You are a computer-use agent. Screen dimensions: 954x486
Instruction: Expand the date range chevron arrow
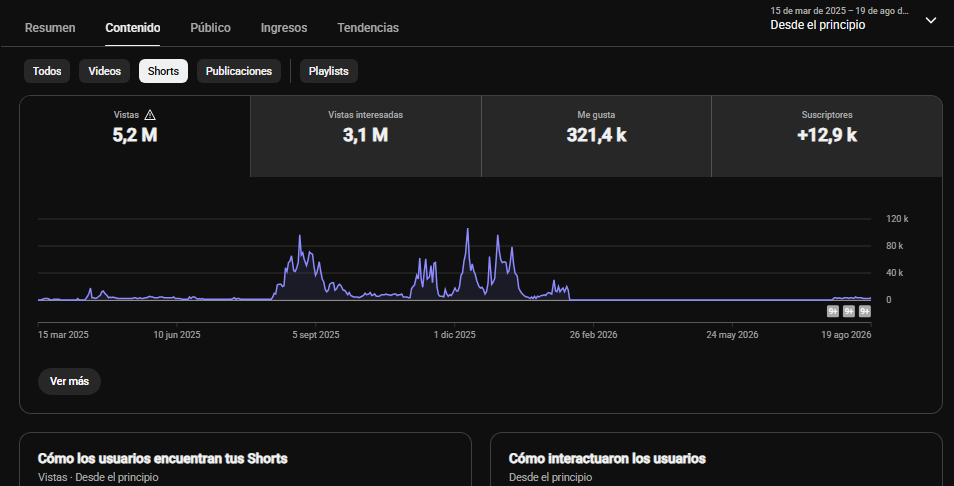pyautogui.click(x=931, y=20)
